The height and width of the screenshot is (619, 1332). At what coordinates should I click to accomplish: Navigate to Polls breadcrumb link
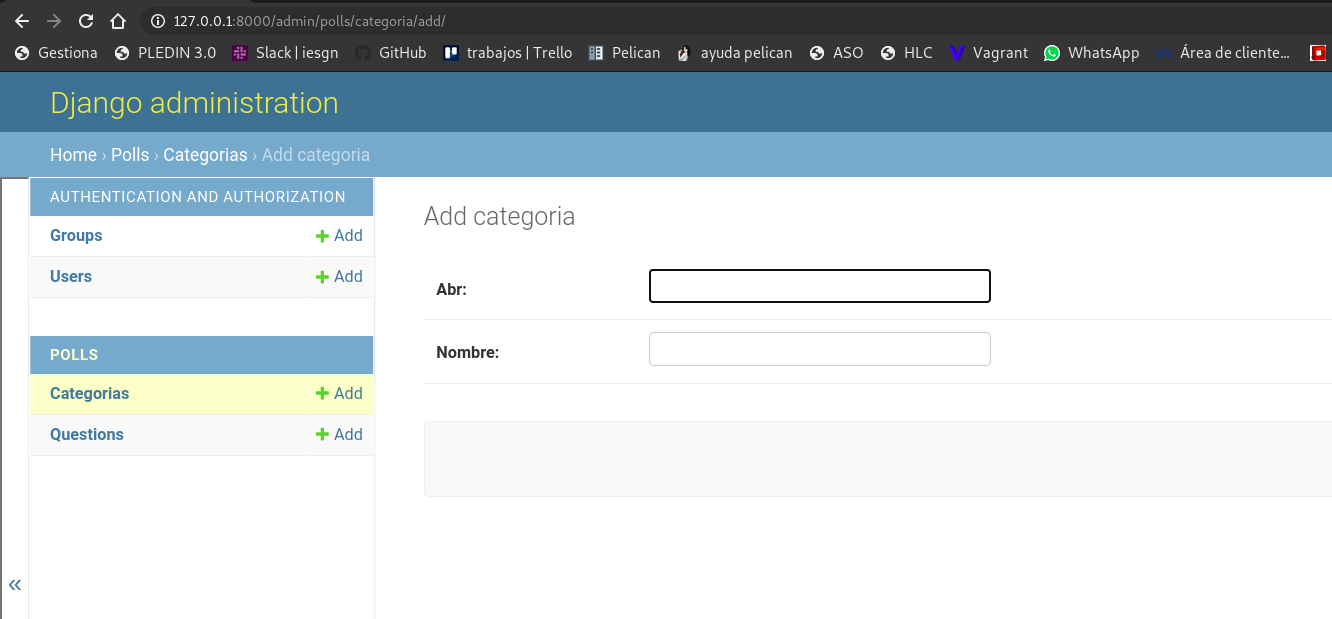[130, 155]
